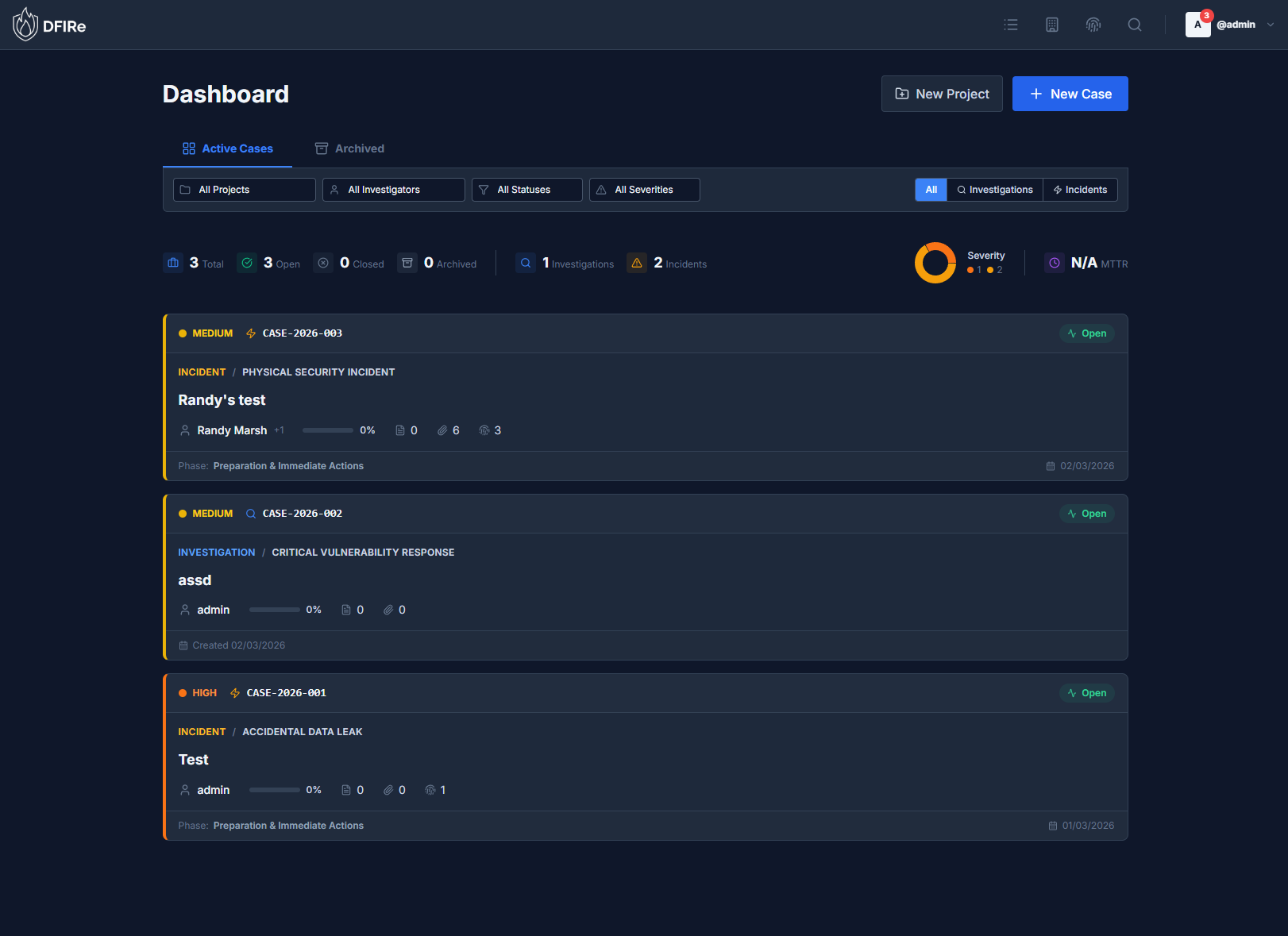
Task: Select the Incidents filter toggle
Action: tap(1081, 190)
